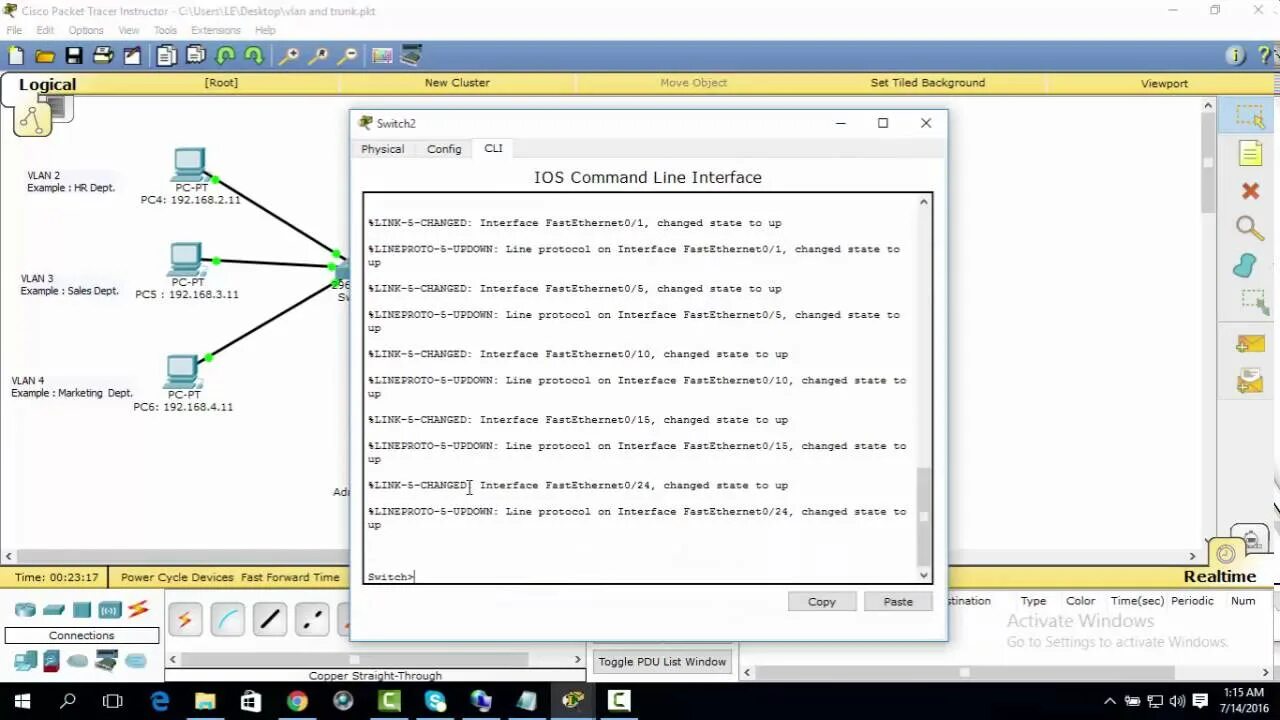Click Viewport in workspace bar
The image size is (1280, 720).
click(1164, 84)
